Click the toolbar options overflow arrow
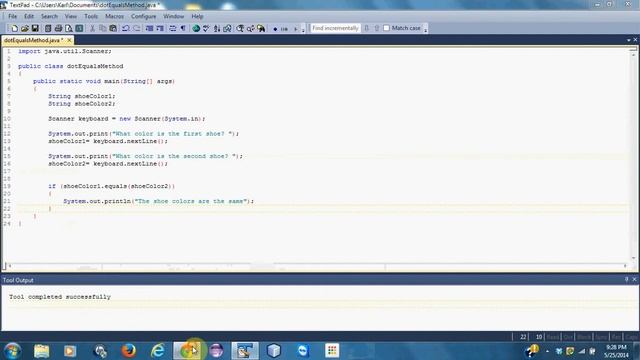 tap(303, 29)
